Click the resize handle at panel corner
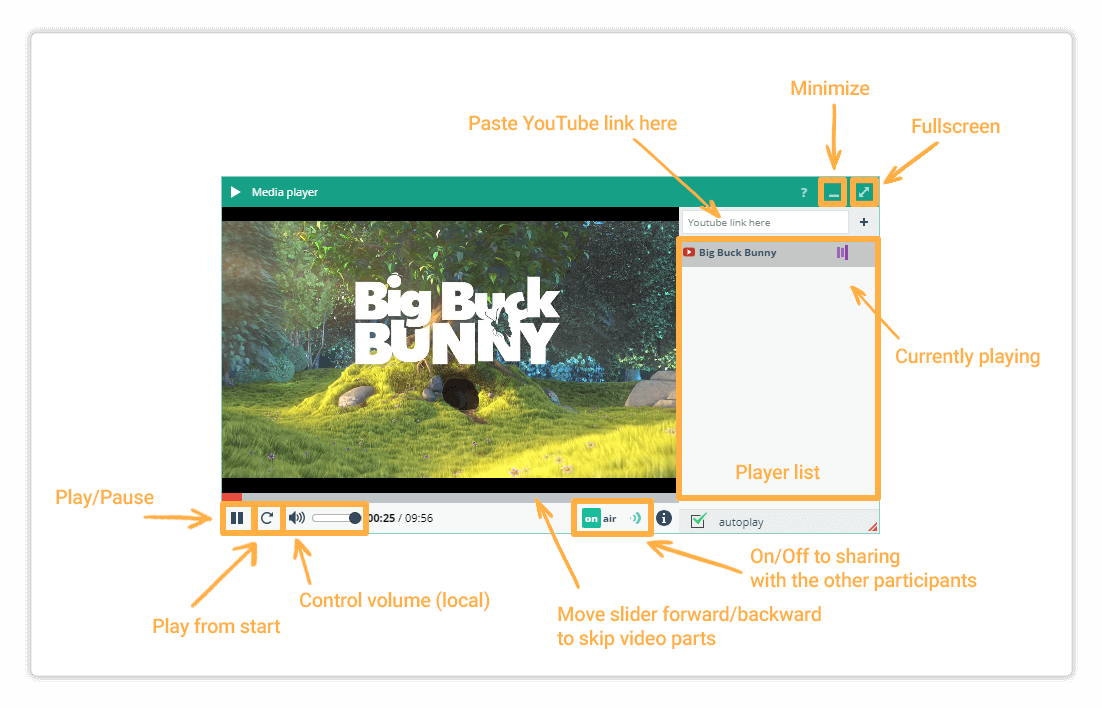The height and width of the screenshot is (708, 1102). pos(873,527)
